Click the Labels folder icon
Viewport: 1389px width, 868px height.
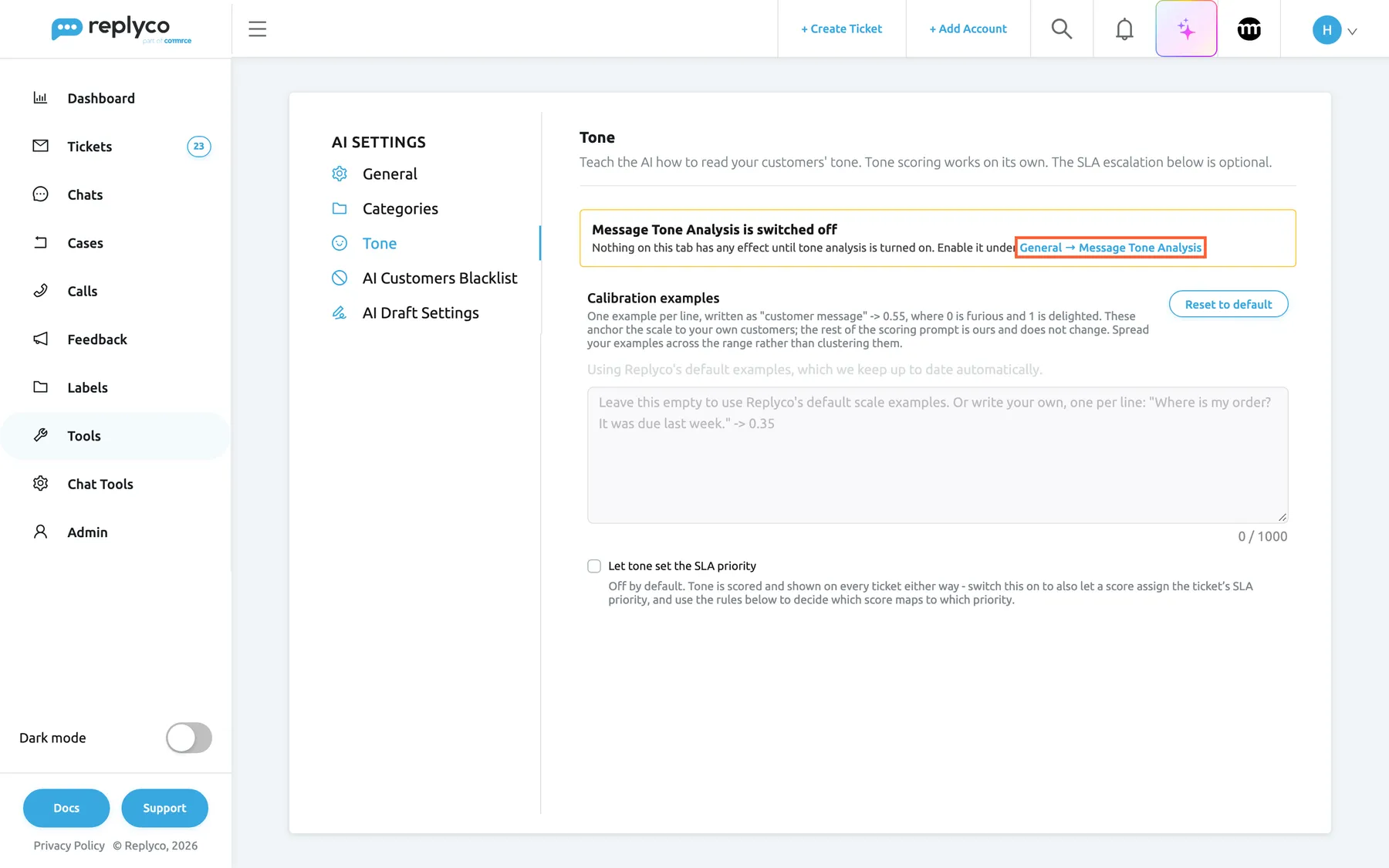tap(40, 387)
